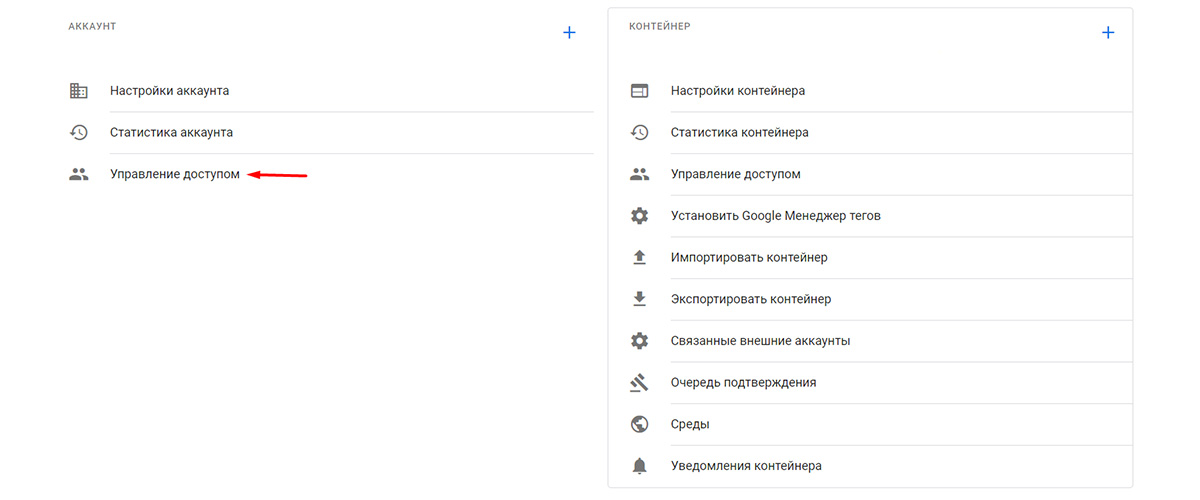Click the plus icon in Контейнер header
1200x500 pixels.
pyautogui.click(x=1108, y=32)
